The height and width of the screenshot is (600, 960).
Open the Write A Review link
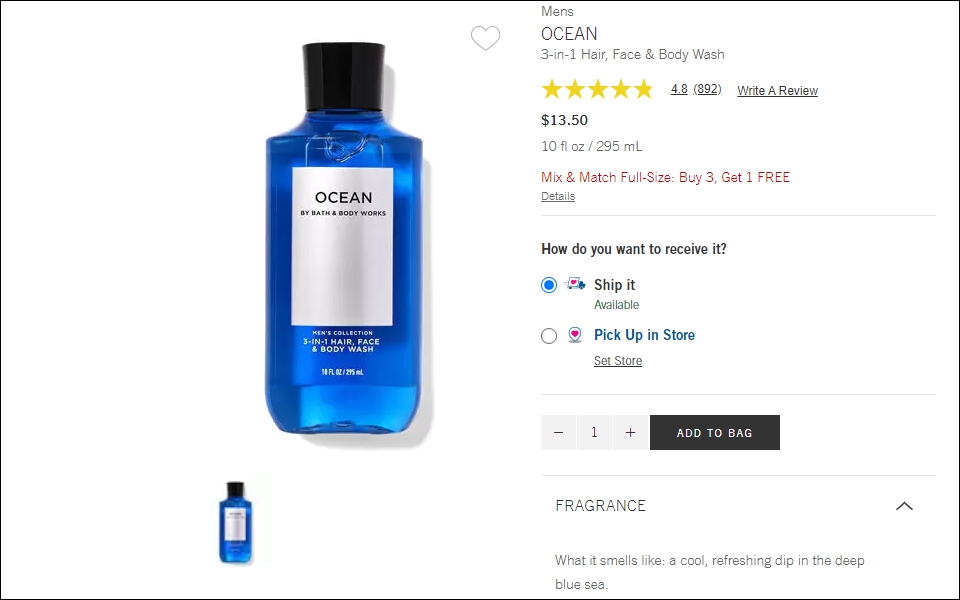(x=777, y=91)
